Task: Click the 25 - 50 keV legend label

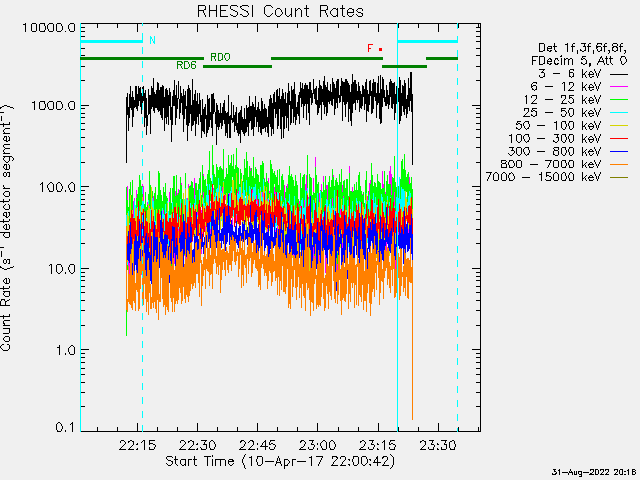Action: point(562,112)
